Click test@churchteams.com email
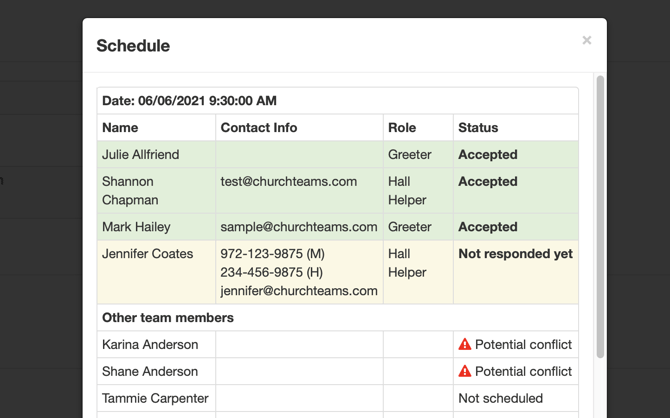The height and width of the screenshot is (418, 670). click(x=289, y=182)
